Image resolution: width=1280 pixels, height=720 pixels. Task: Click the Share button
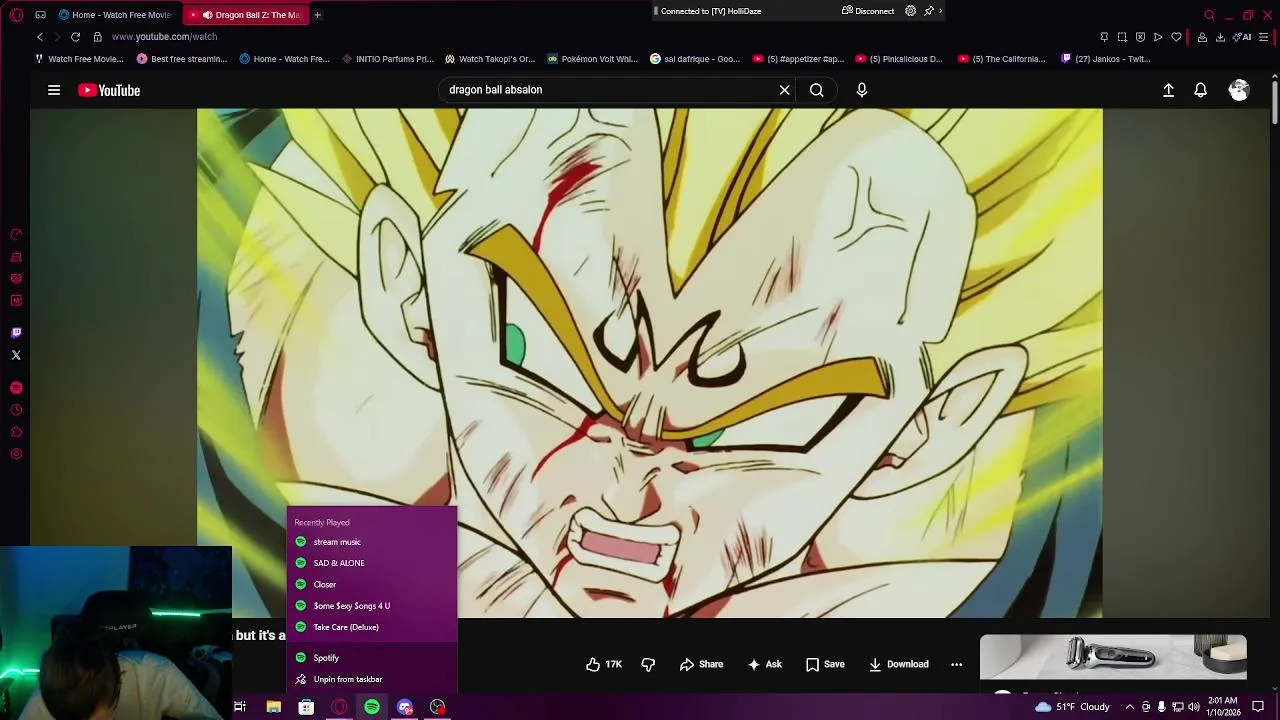(x=701, y=664)
